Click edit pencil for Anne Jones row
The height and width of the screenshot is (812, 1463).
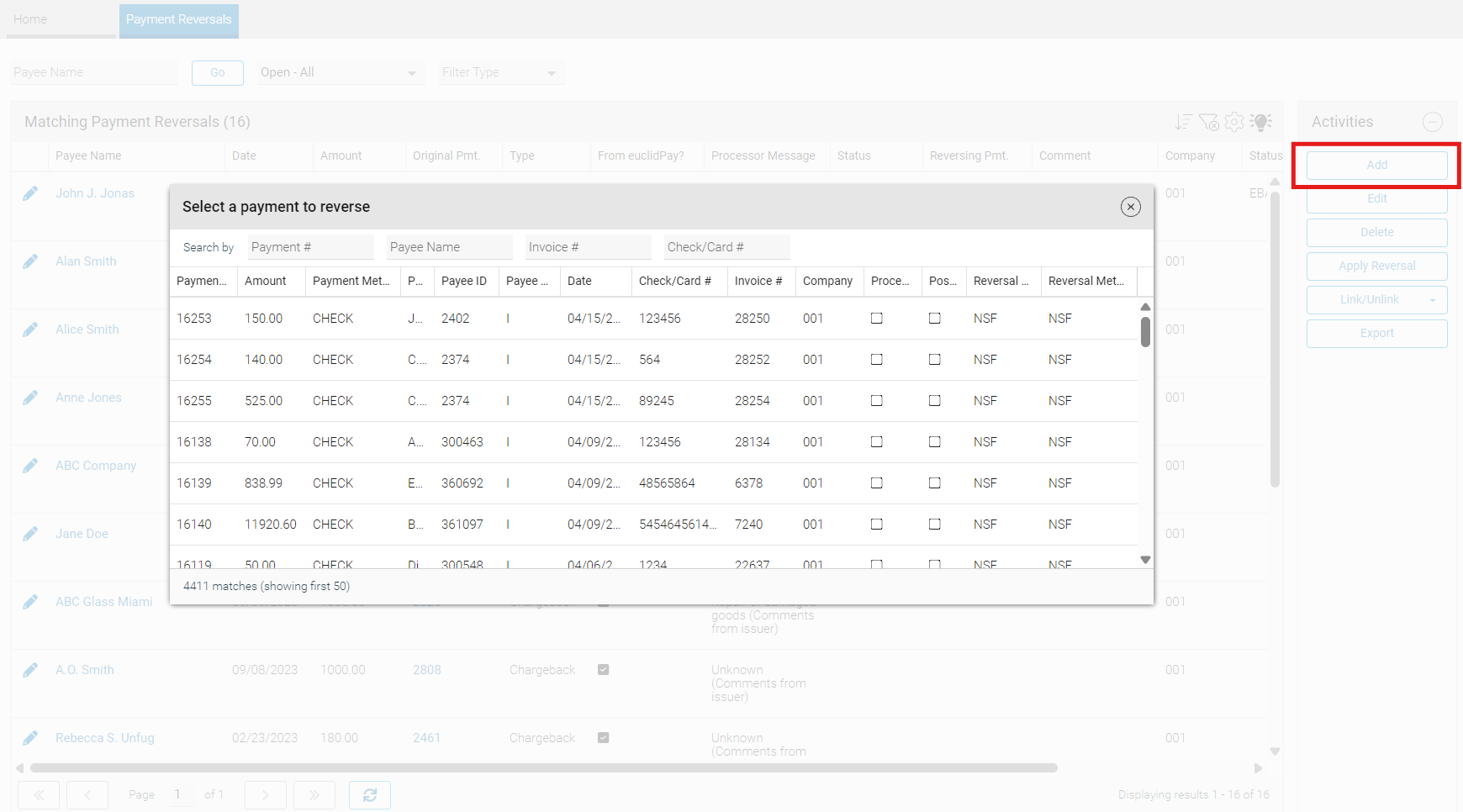(x=30, y=398)
